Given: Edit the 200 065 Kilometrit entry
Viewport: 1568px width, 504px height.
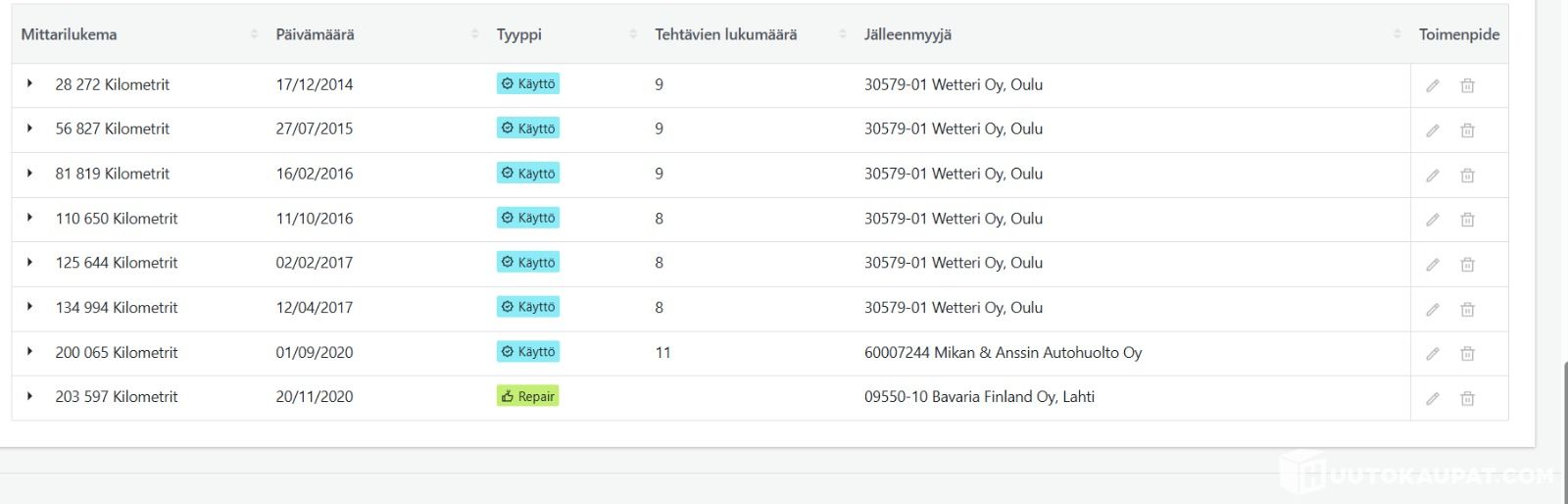Looking at the screenshot, I should (x=1432, y=353).
